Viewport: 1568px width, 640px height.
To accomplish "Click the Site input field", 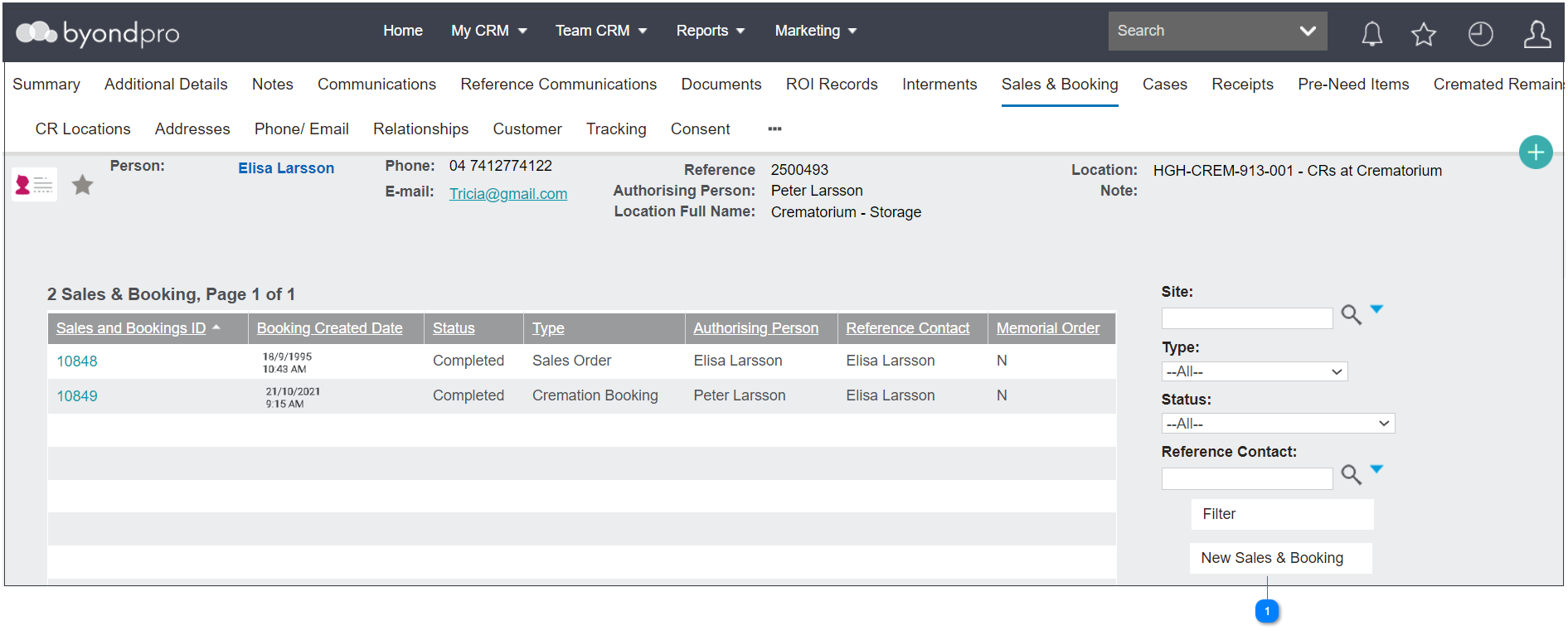I will pos(1247,318).
